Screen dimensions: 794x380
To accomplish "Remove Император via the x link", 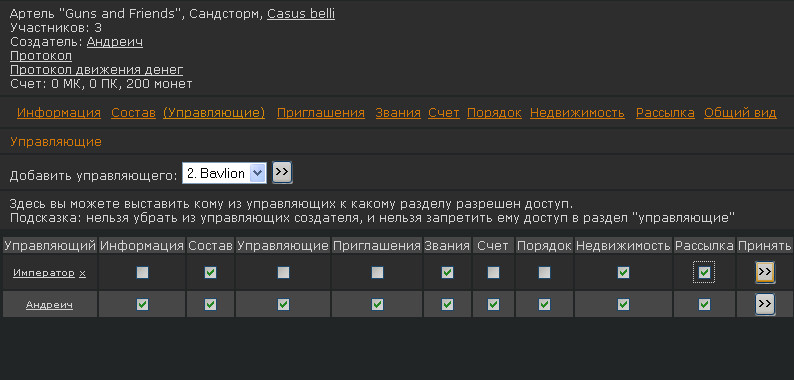I will 83,273.
